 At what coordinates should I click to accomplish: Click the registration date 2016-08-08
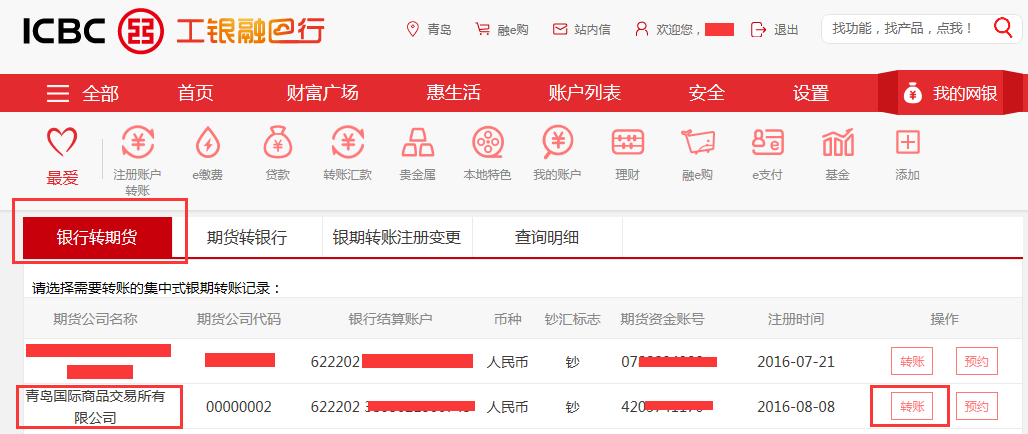pos(796,406)
